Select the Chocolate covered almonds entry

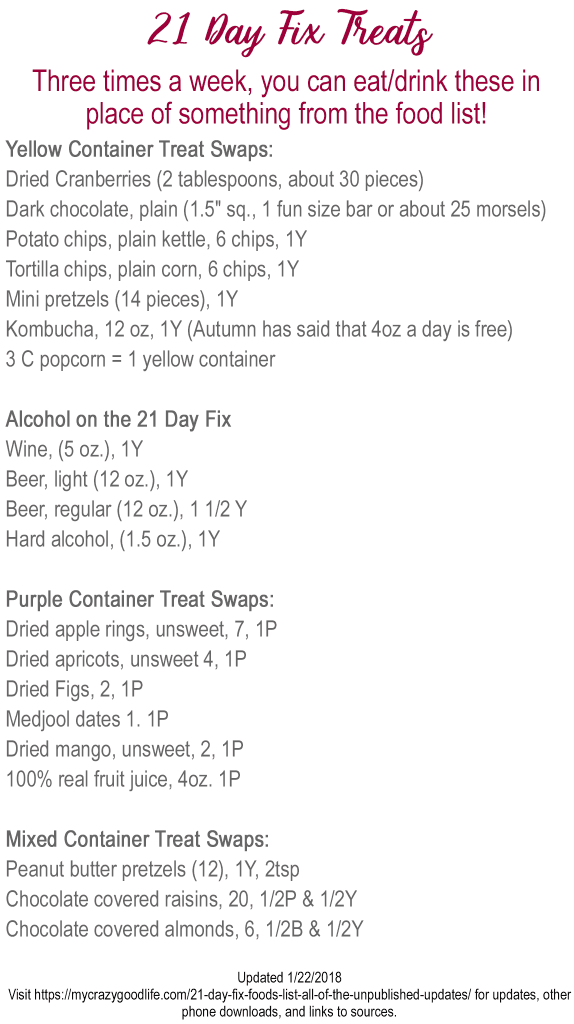pos(185,929)
